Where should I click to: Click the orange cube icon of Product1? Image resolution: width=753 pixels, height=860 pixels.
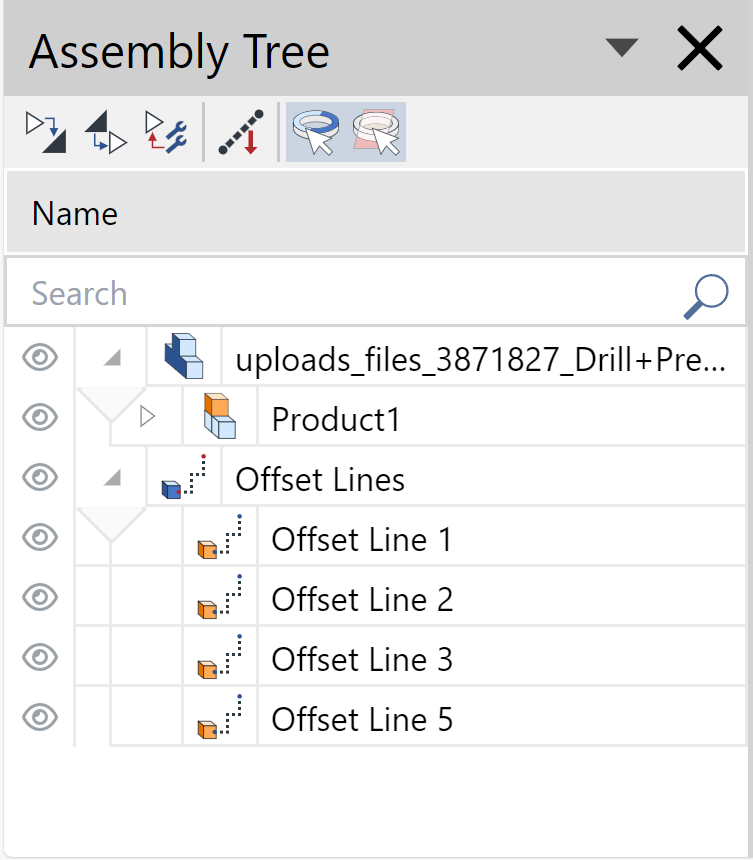[219, 416]
